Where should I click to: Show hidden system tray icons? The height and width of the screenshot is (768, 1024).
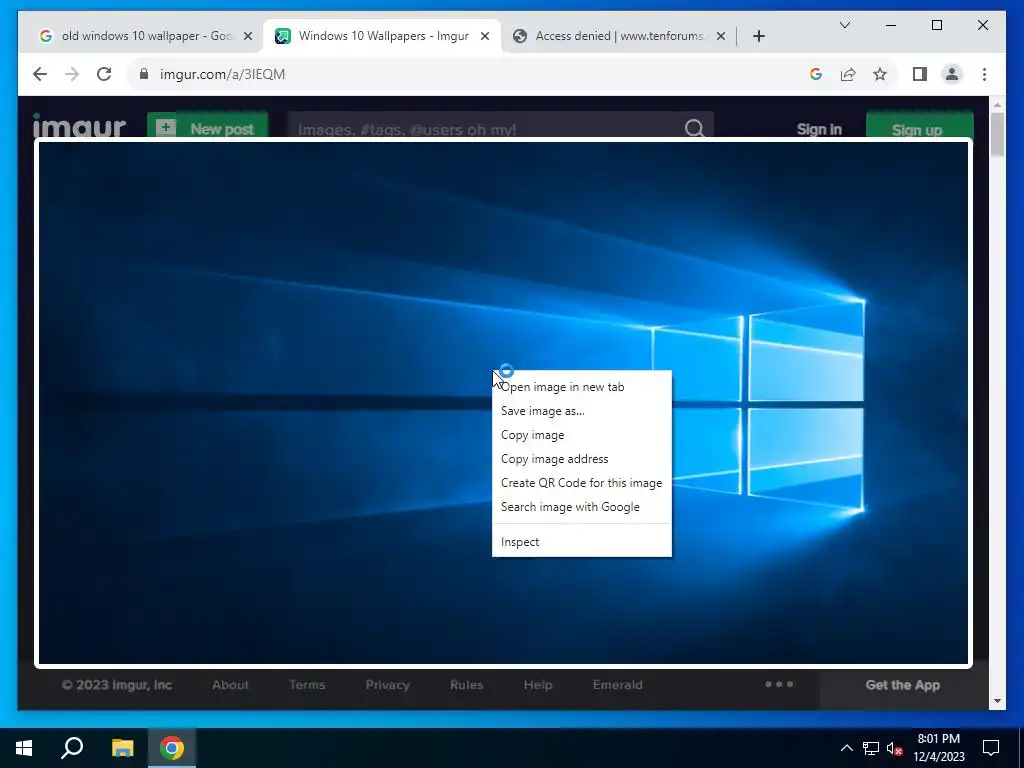point(846,748)
